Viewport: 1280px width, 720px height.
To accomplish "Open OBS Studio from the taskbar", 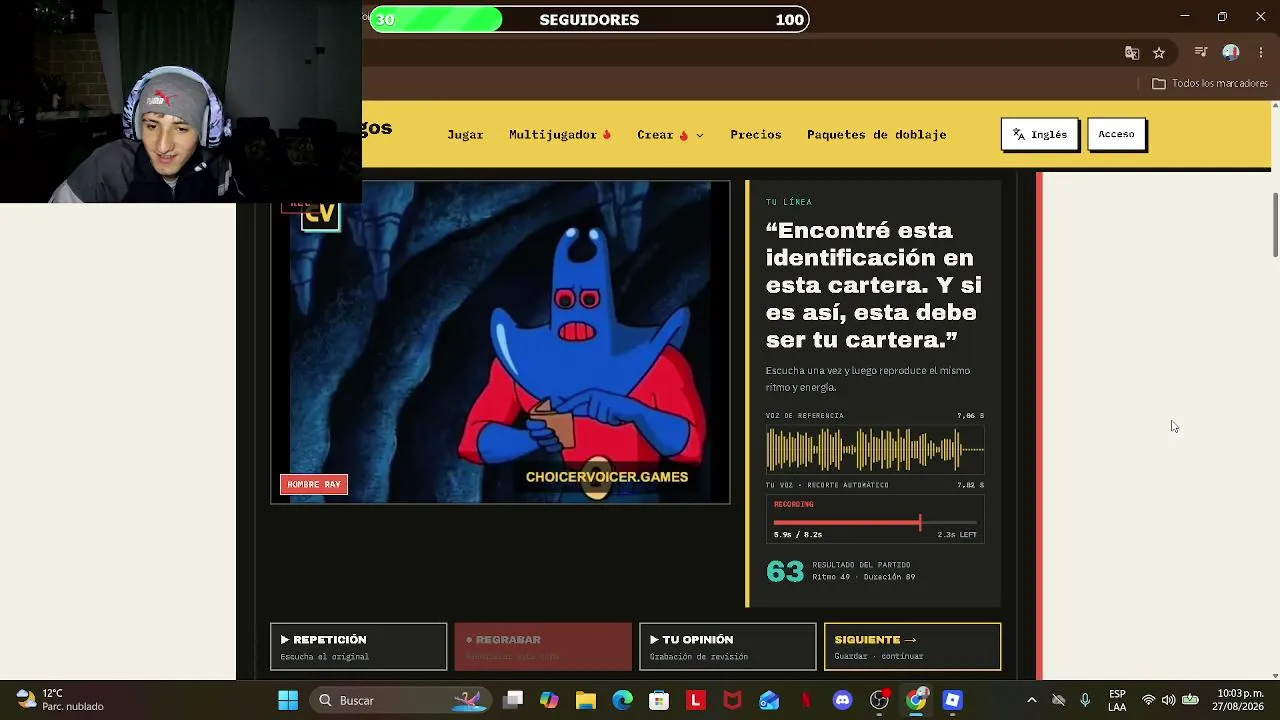I will (879, 700).
